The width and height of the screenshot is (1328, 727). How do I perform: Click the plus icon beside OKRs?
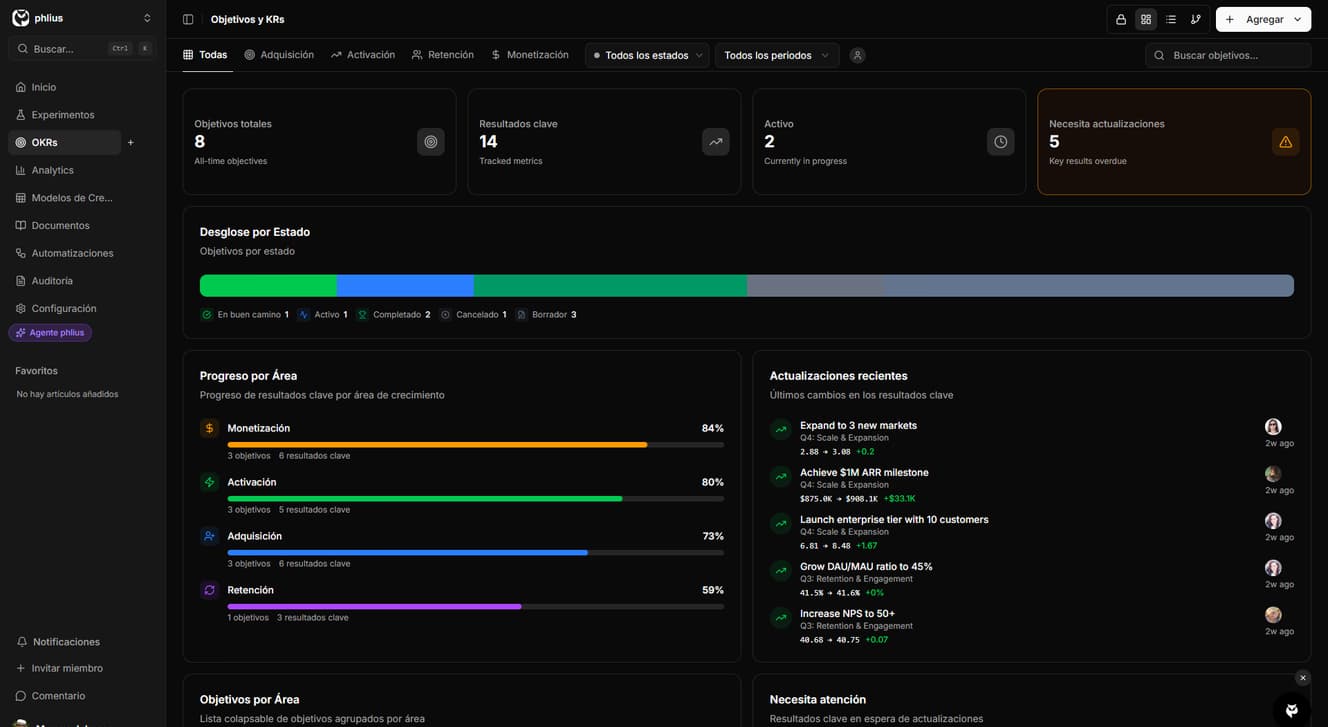point(131,143)
